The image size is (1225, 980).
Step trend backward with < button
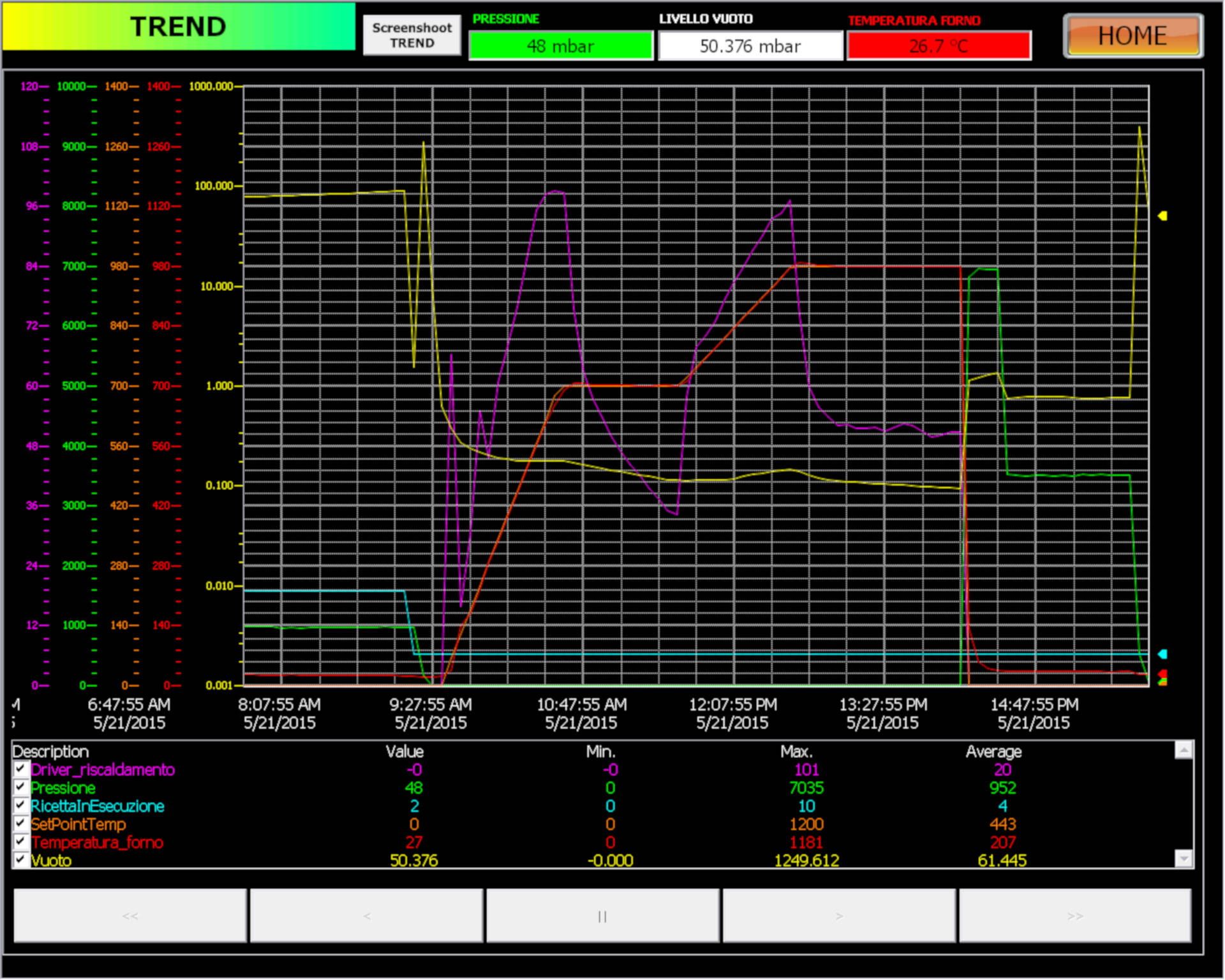coord(366,916)
